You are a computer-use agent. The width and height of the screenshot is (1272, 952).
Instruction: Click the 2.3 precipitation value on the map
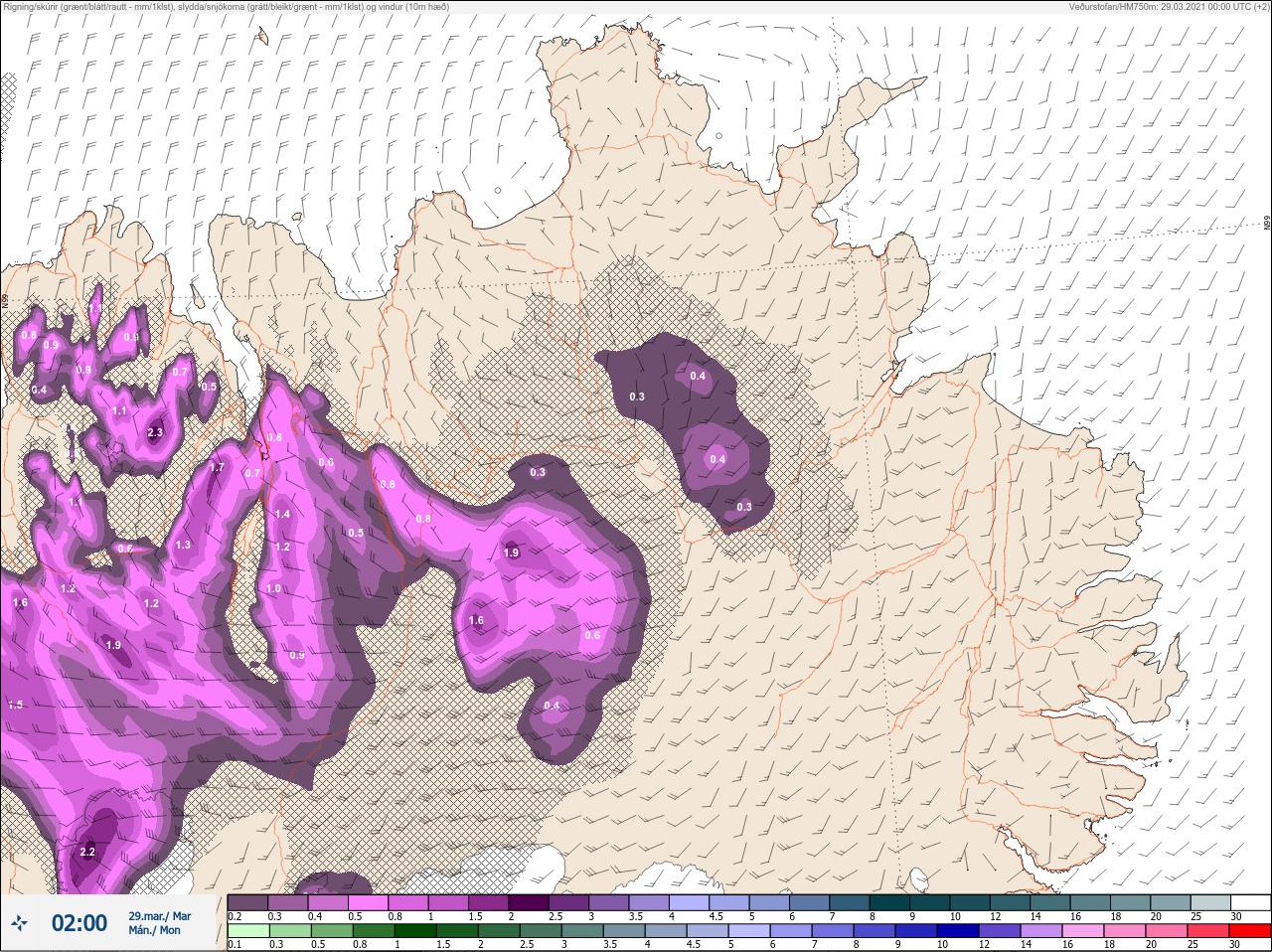(x=154, y=433)
